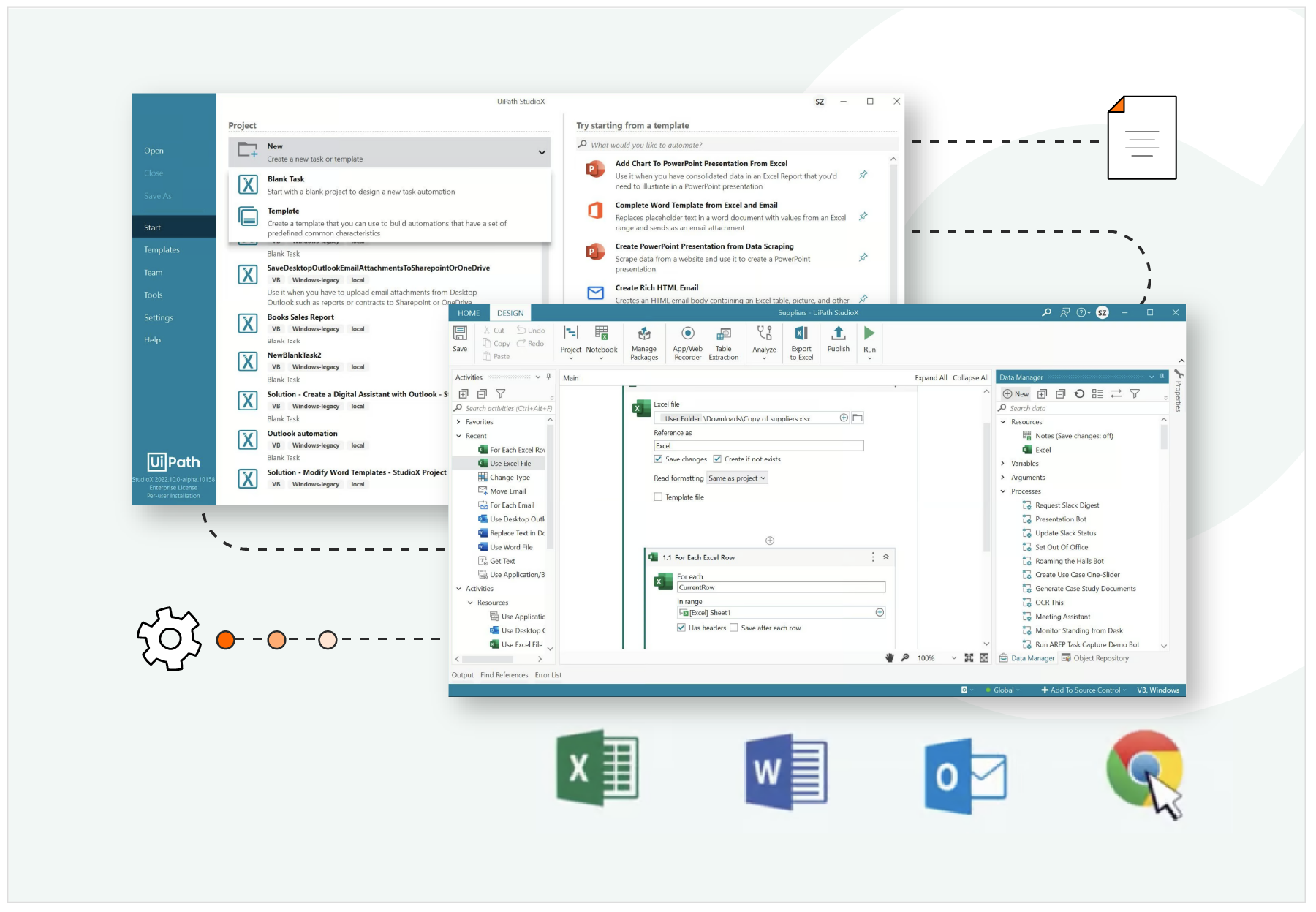The width and height of the screenshot is (1316, 912).
Task: Click the Publish icon in the ribbon
Action: coord(839,333)
